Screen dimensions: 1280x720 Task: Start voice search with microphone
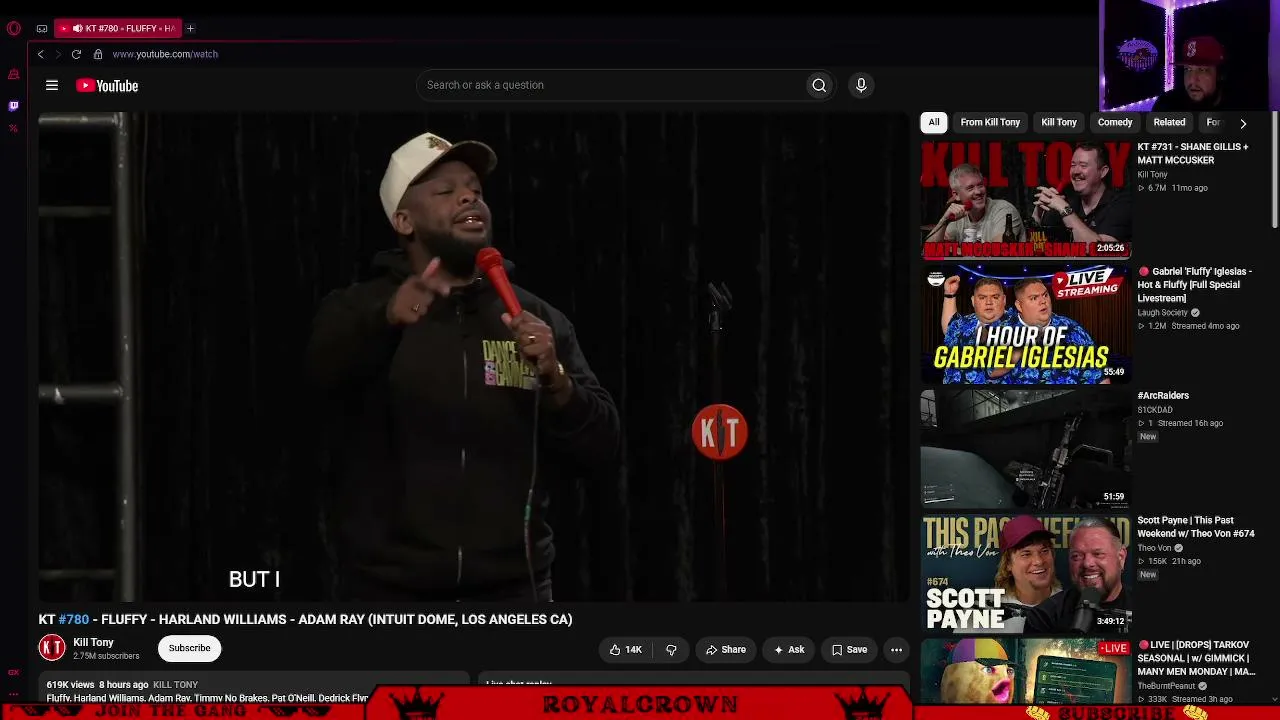tap(861, 85)
